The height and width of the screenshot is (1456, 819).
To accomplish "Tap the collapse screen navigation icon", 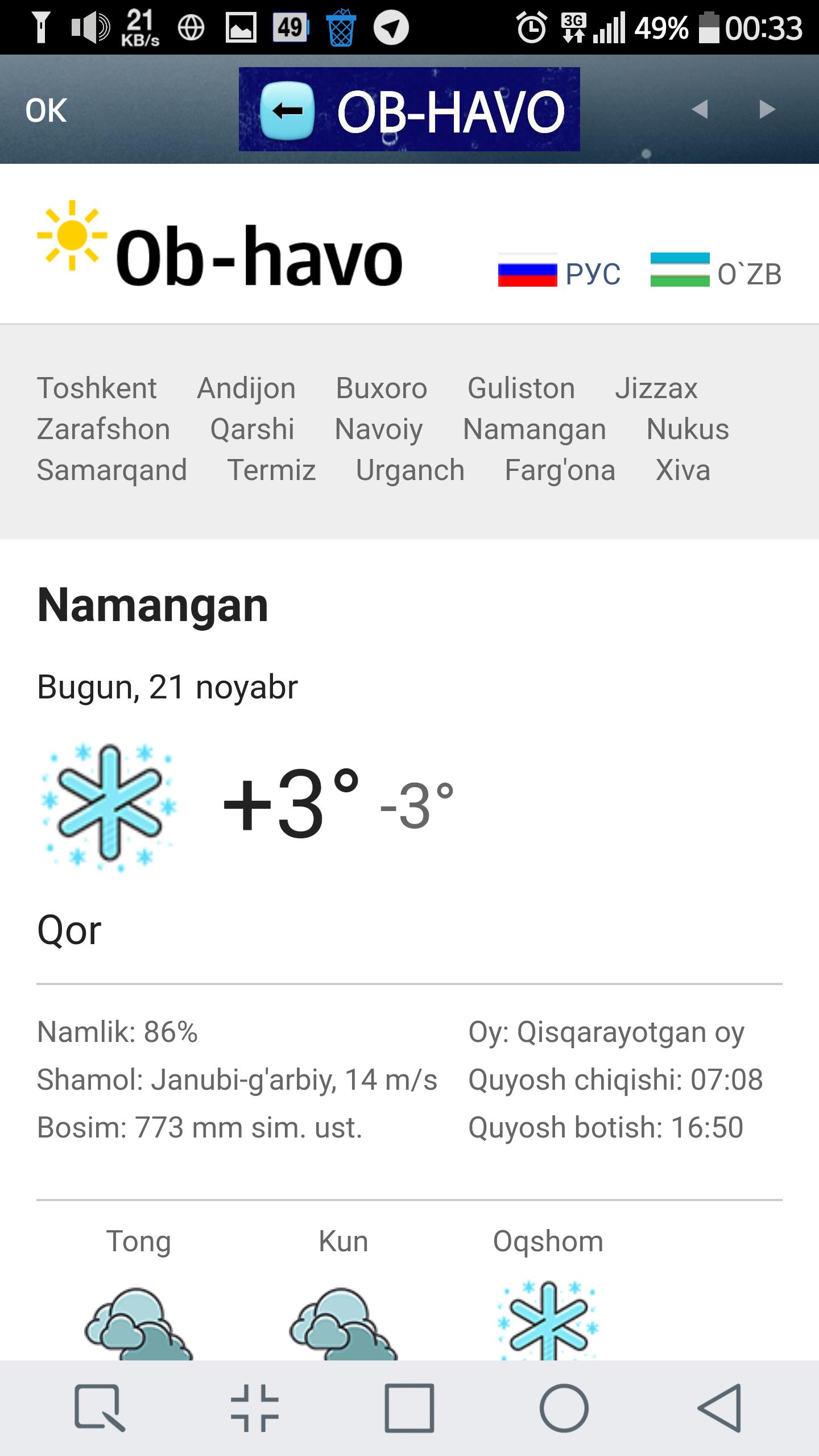I will point(255,1408).
